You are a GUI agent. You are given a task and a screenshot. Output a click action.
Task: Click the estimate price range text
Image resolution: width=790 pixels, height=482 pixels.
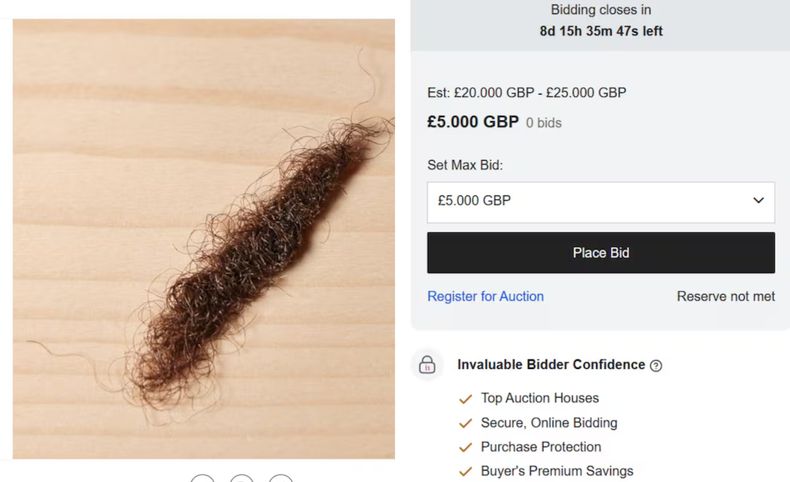click(527, 93)
